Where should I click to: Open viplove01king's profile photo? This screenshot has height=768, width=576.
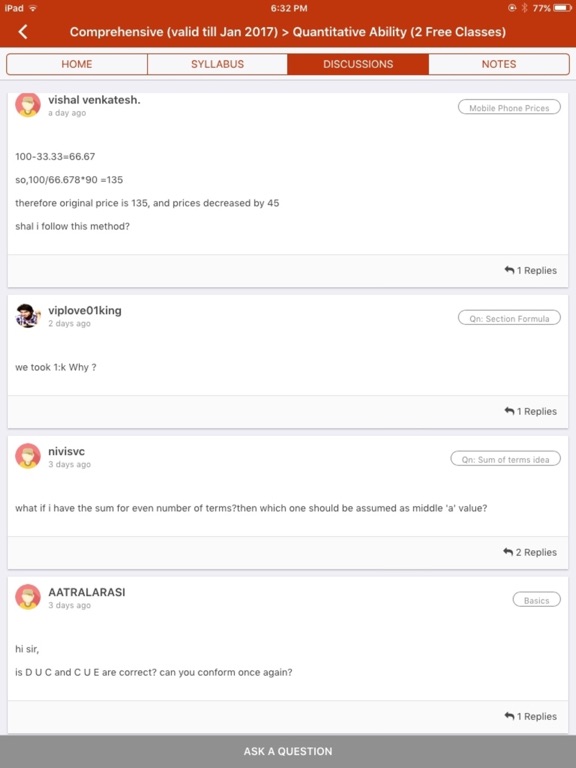click(28, 315)
